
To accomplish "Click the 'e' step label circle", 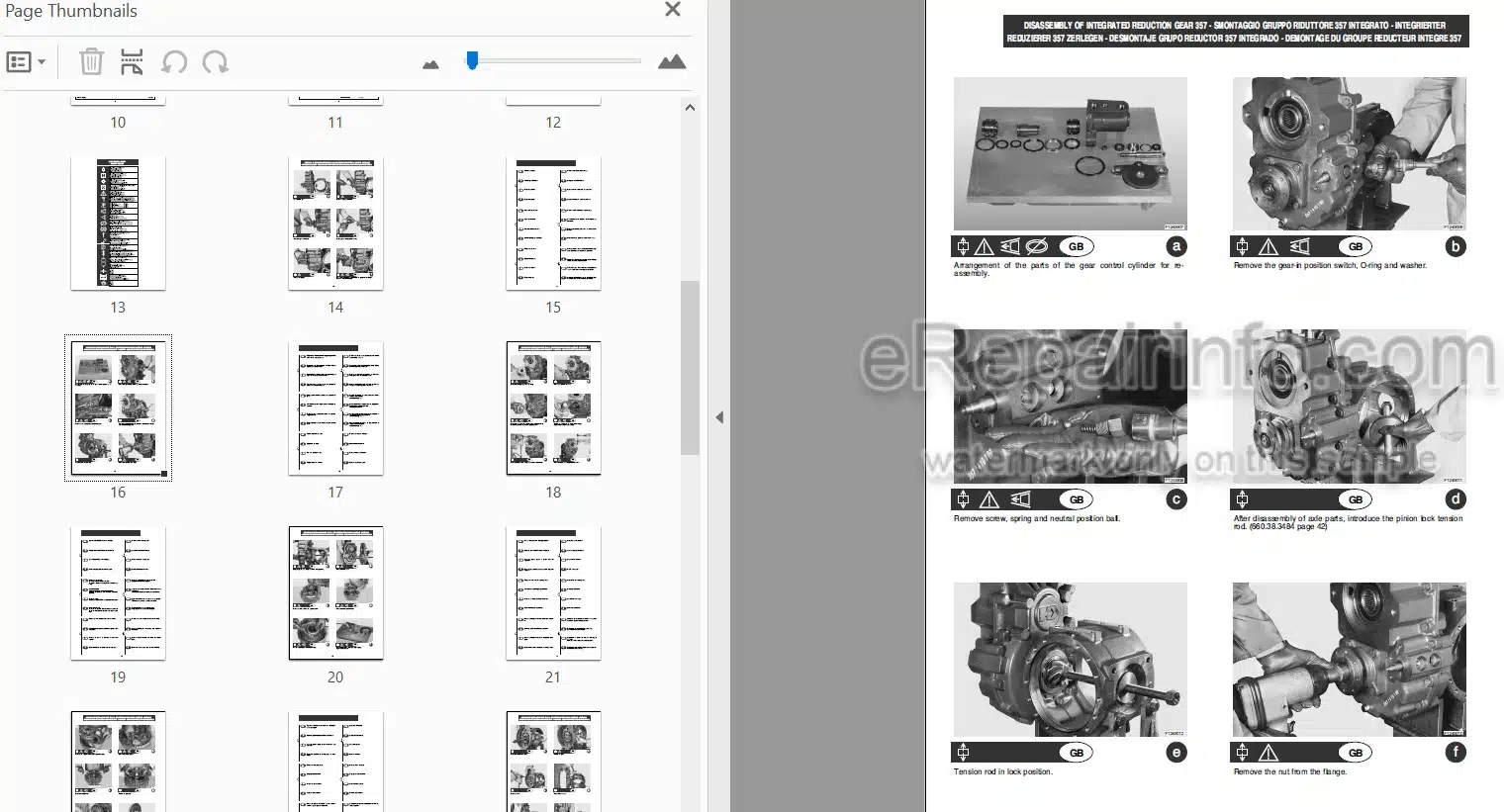I will 1176,753.
